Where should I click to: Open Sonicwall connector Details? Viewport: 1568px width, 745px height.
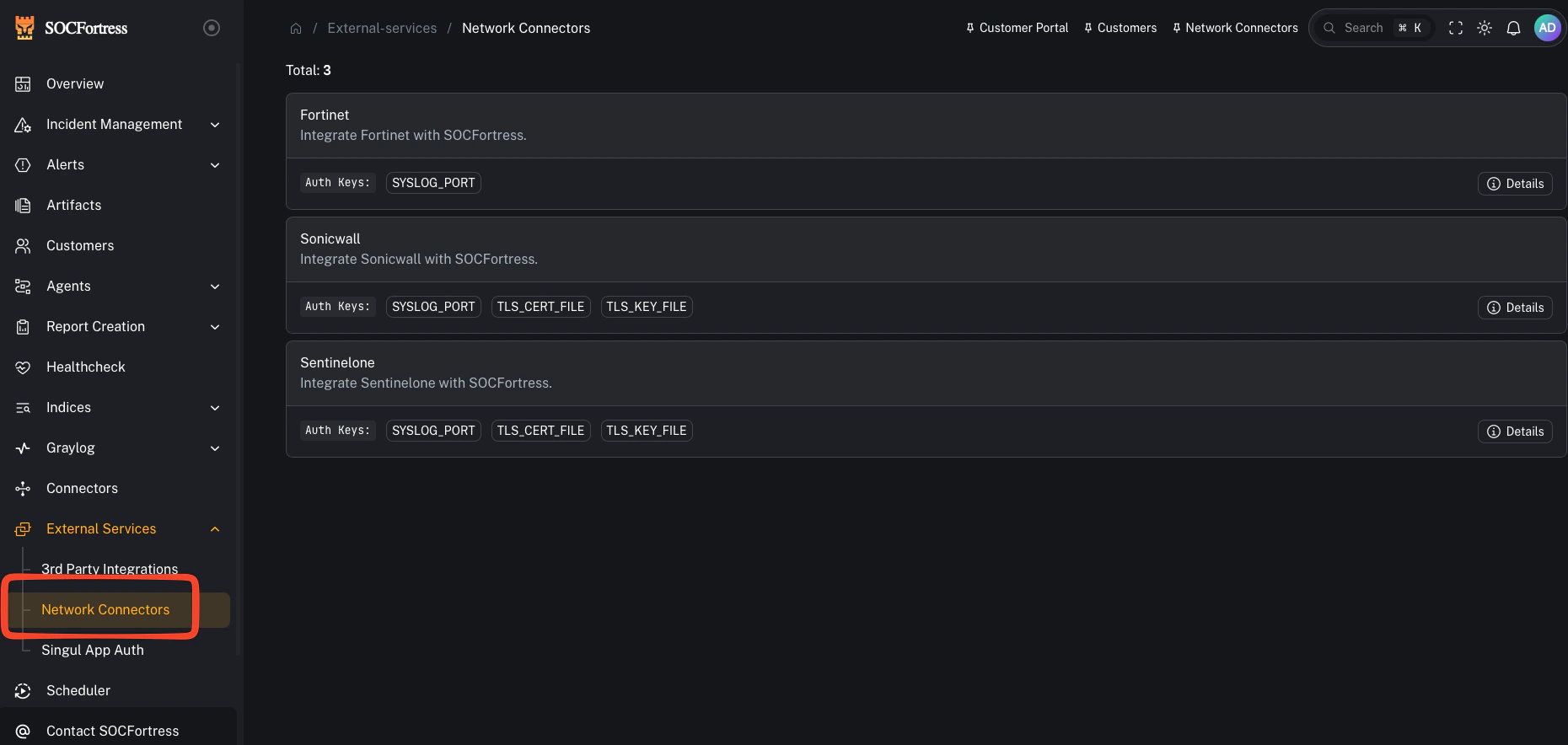(x=1515, y=308)
